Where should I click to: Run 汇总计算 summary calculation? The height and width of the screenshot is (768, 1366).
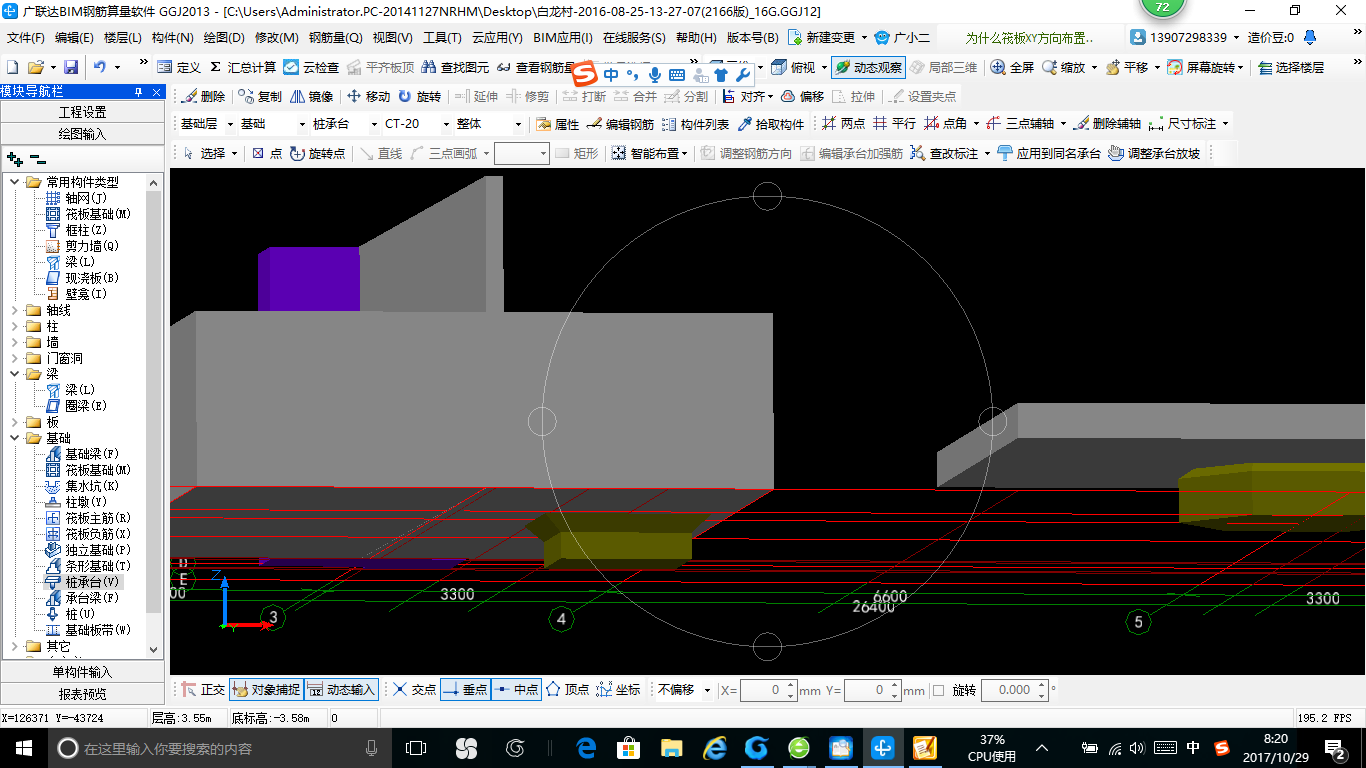pyautogui.click(x=243, y=67)
